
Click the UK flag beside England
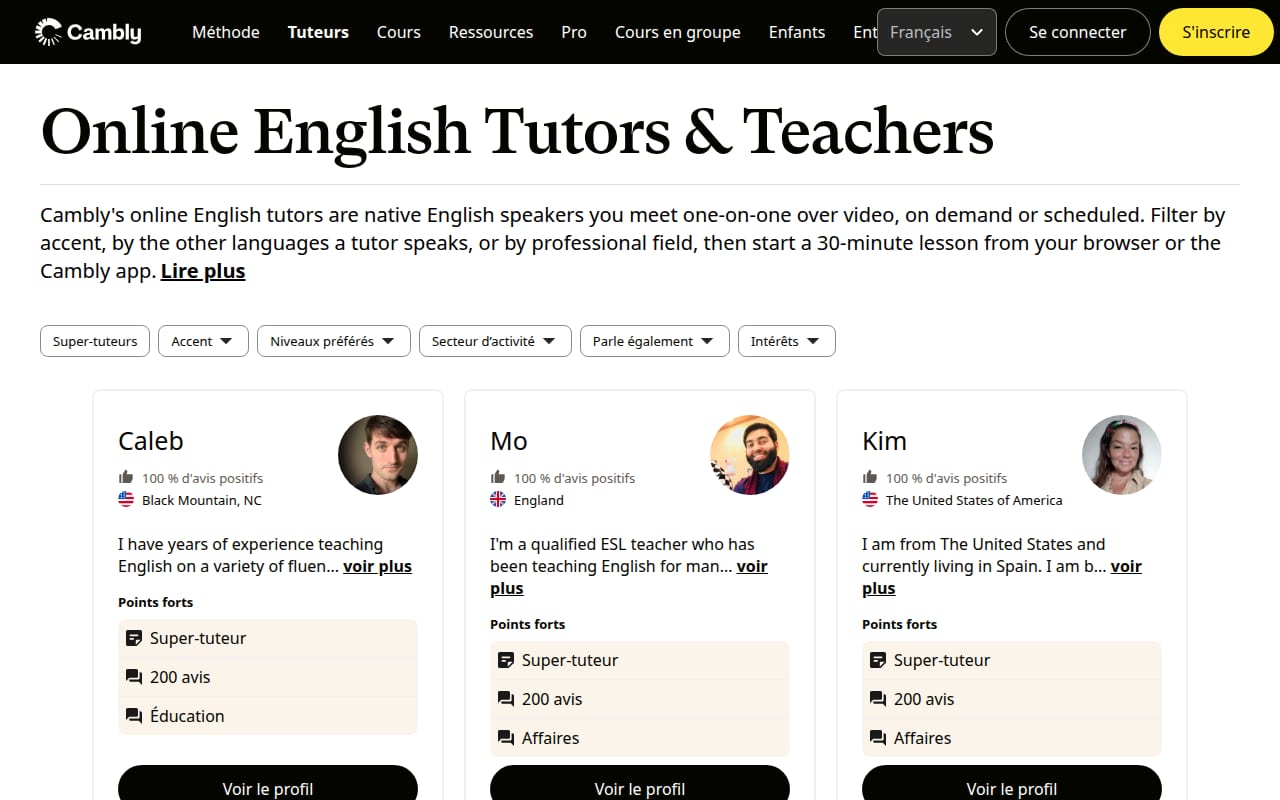click(x=498, y=499)
